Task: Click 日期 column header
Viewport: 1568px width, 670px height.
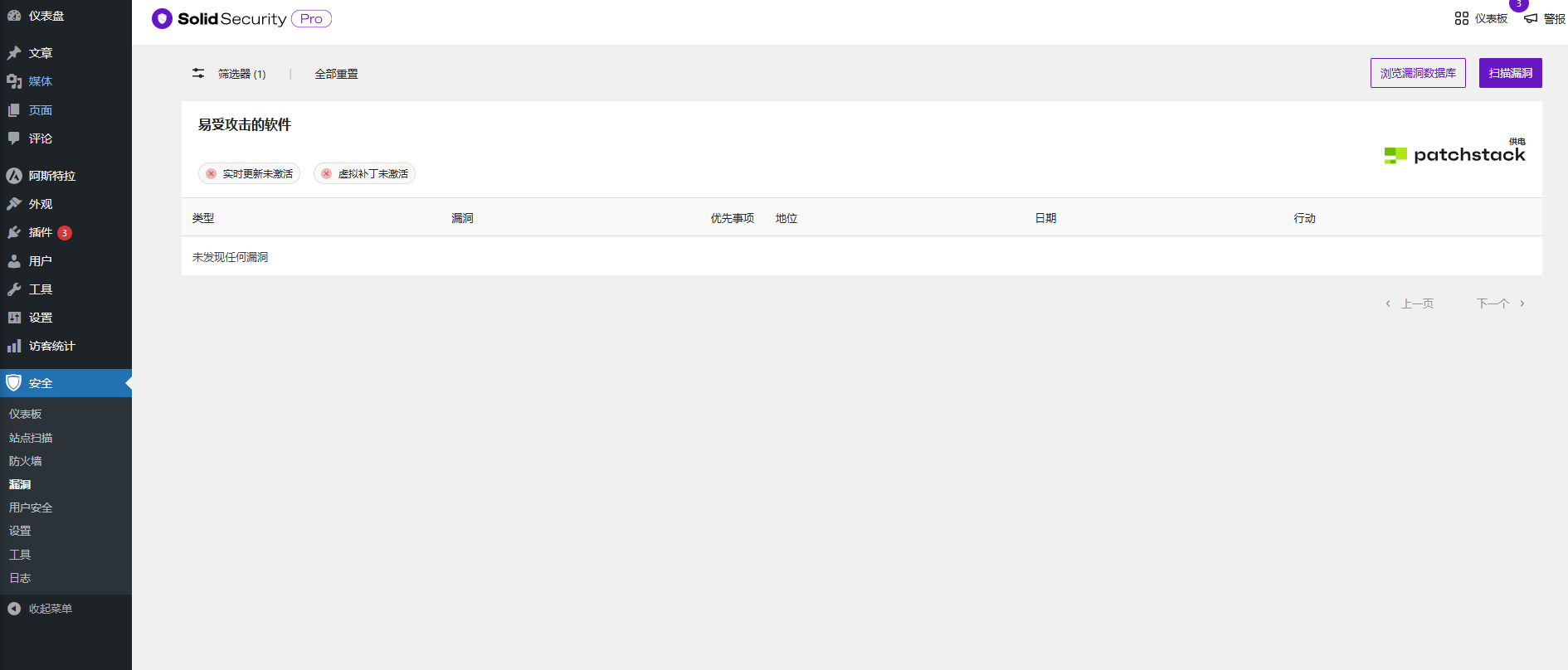Action: (x=1045, y=218)
